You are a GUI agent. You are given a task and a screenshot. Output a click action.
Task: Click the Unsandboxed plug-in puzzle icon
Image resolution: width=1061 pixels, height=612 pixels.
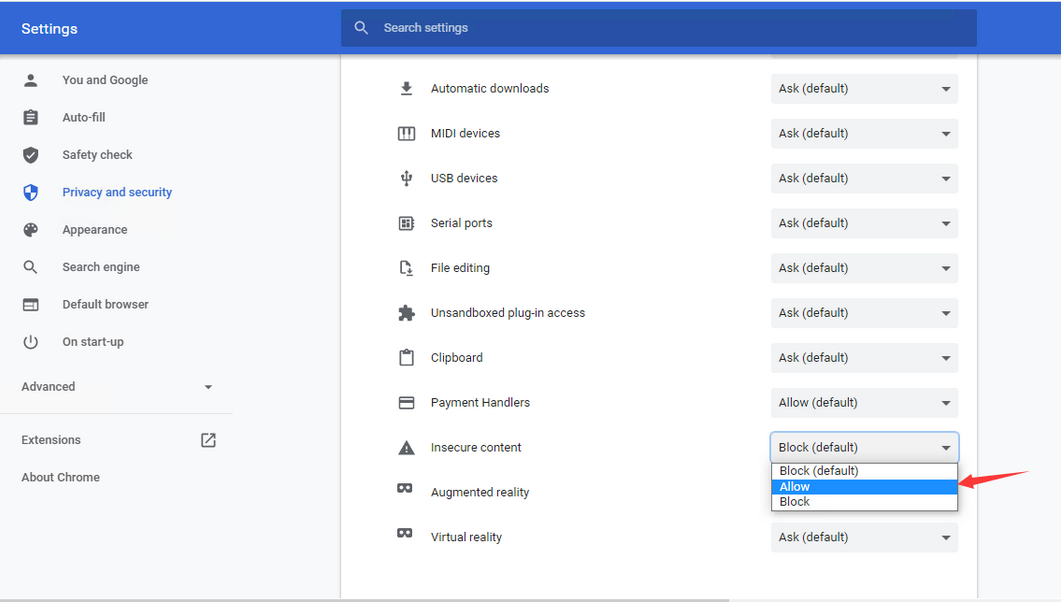tap(406, 313)
